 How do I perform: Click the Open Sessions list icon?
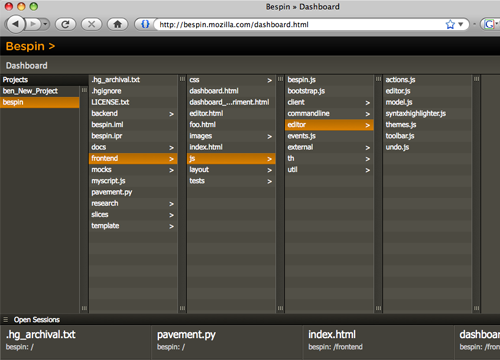[x=5, y=320]
